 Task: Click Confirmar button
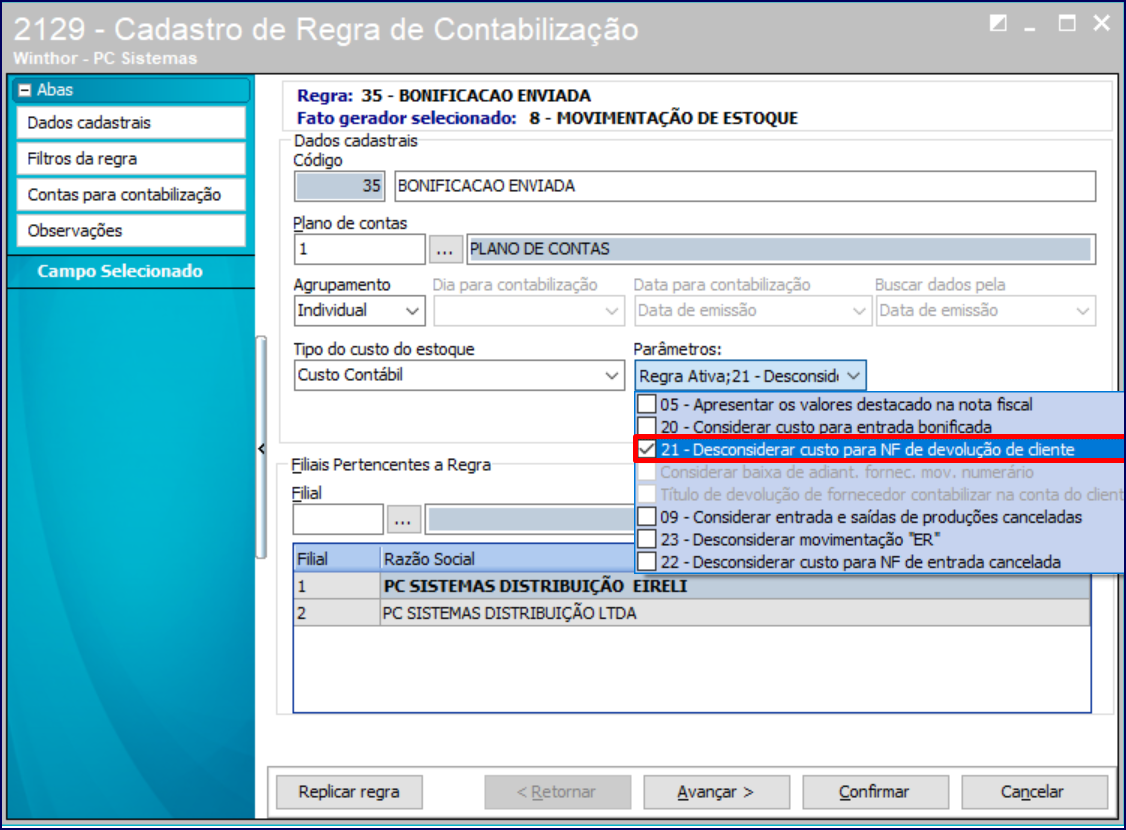875,792
